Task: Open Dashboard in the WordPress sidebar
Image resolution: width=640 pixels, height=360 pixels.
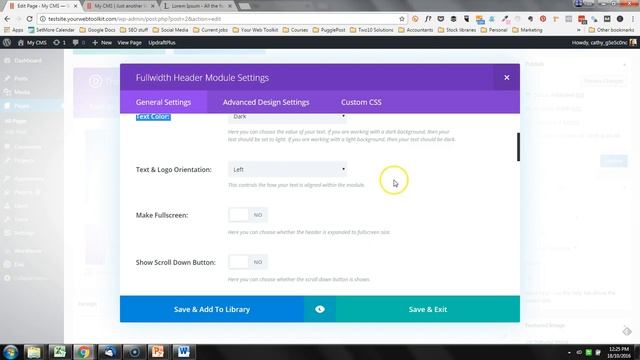Action: (28, 60)
